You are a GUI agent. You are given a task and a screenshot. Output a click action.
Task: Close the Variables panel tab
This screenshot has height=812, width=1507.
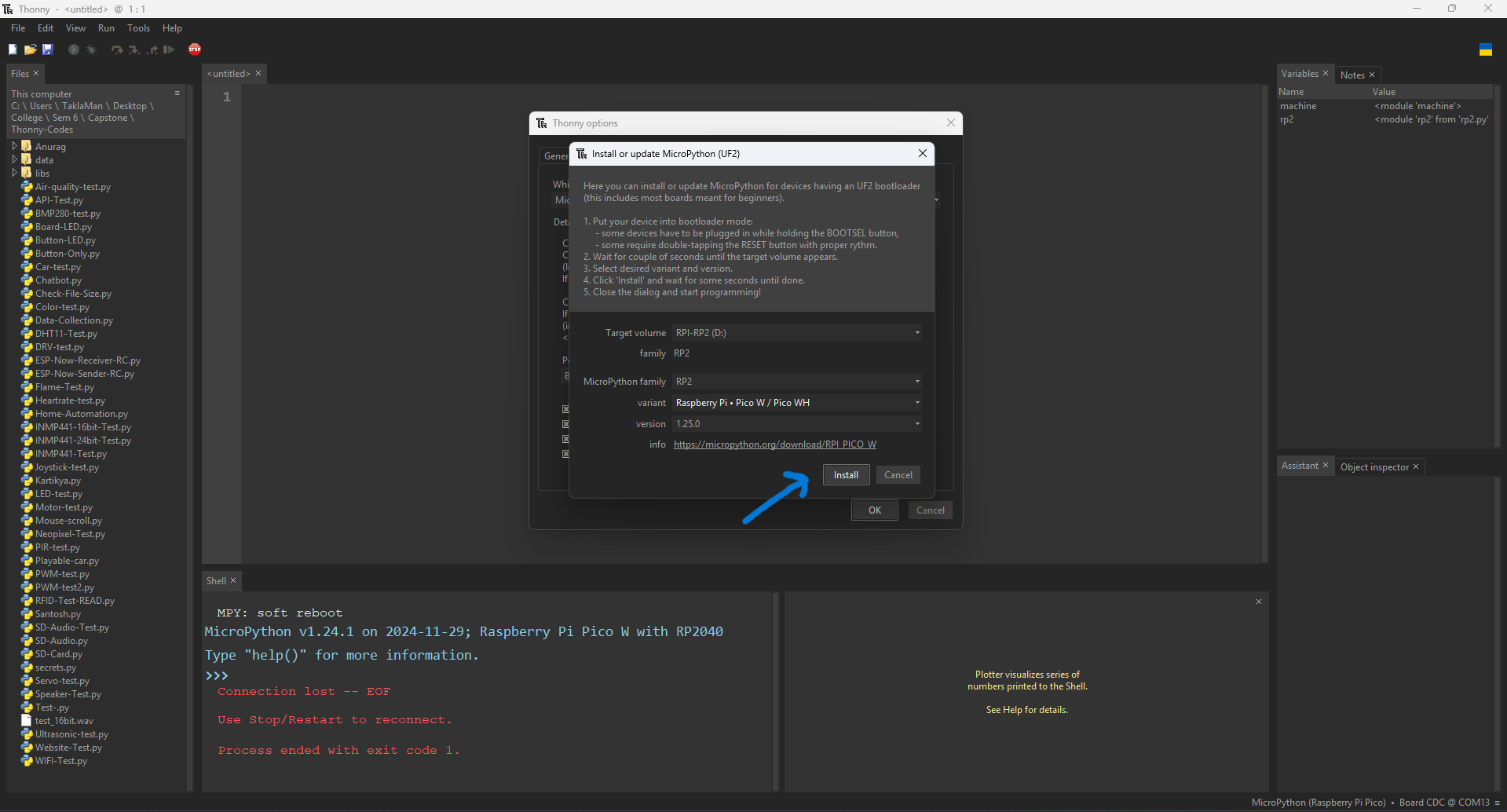tap(1326, 73)
